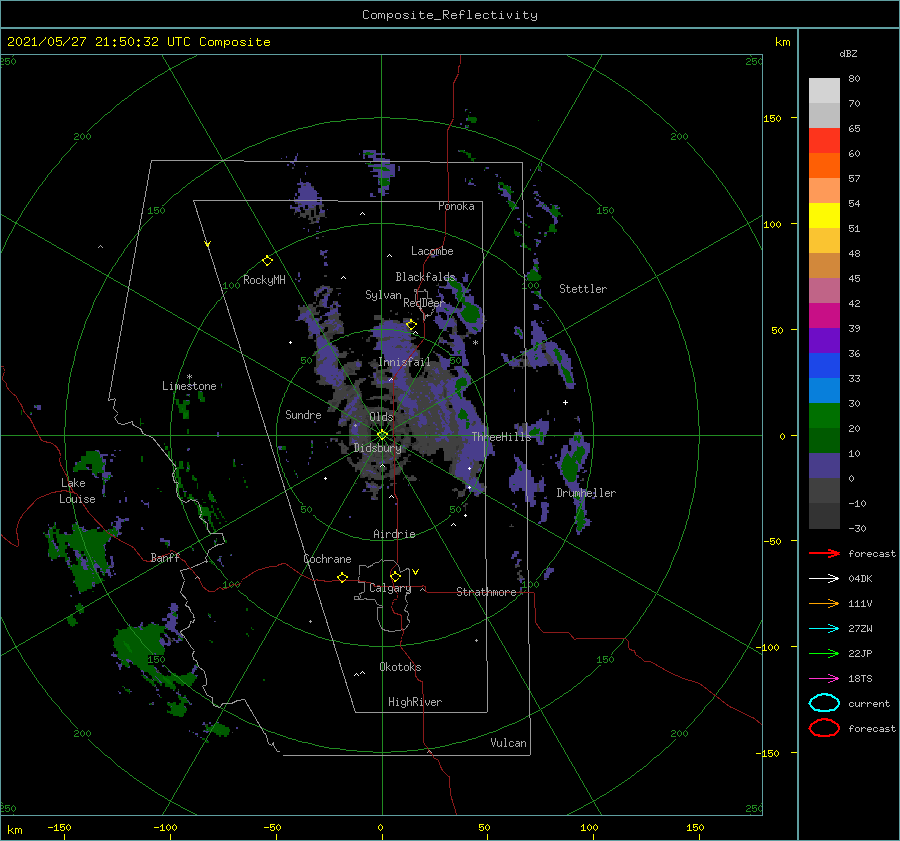Click the Strathmore label
The width and height of the screenshot is (900, 841).
(x=486, y=592)
